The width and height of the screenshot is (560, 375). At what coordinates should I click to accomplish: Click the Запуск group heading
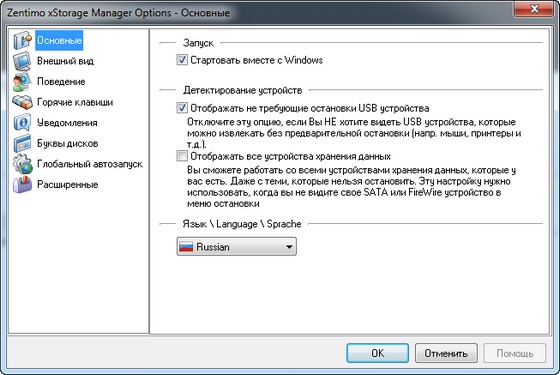pyautogui.click(x=198, y=43)
